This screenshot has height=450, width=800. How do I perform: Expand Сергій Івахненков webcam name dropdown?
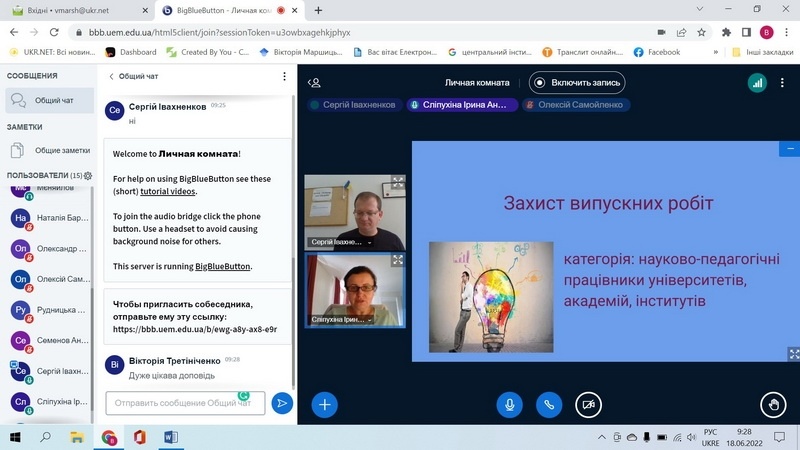click(x=370, y=242)
